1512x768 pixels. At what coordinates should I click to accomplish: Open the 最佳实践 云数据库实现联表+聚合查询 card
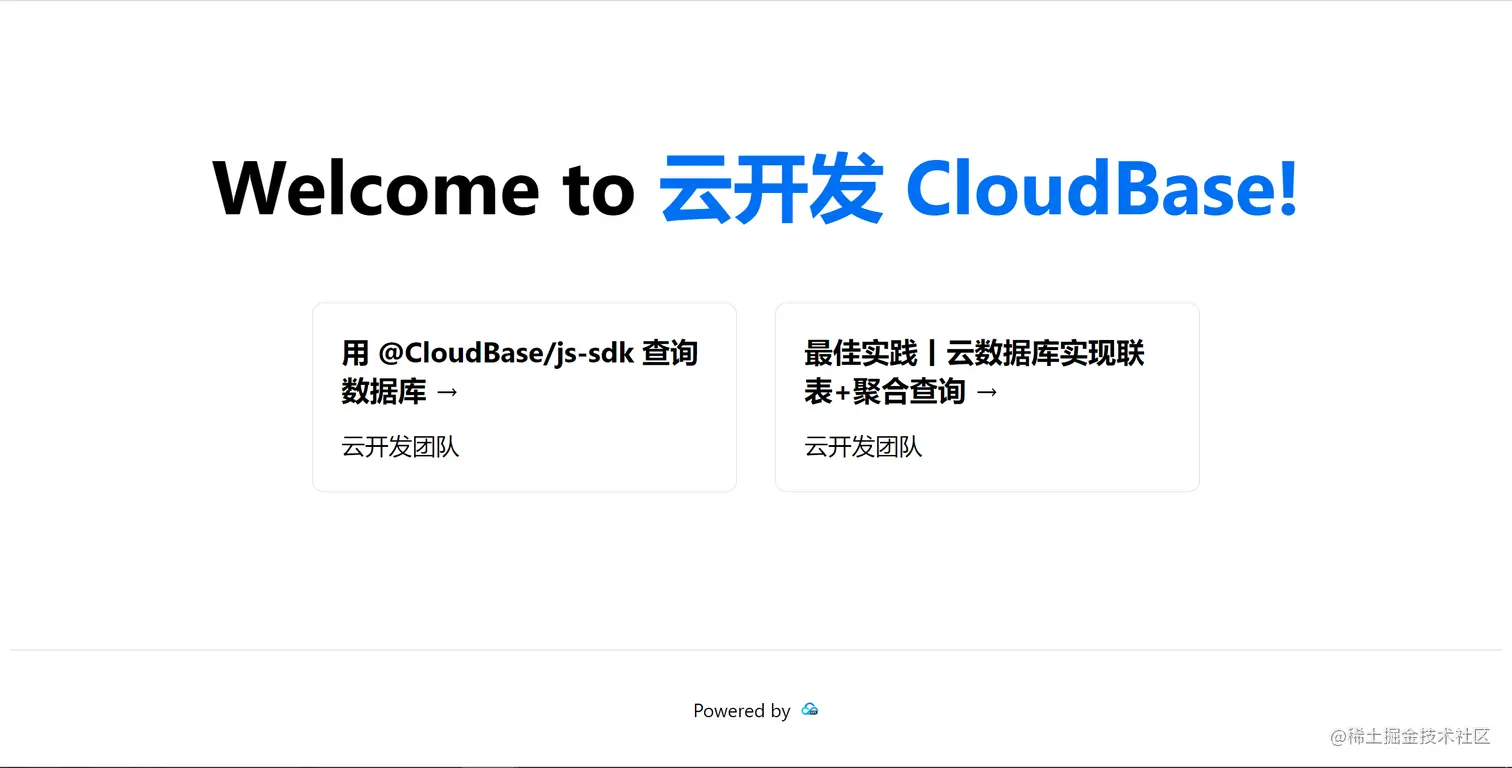pyautogui.click(x=987, y=397)
